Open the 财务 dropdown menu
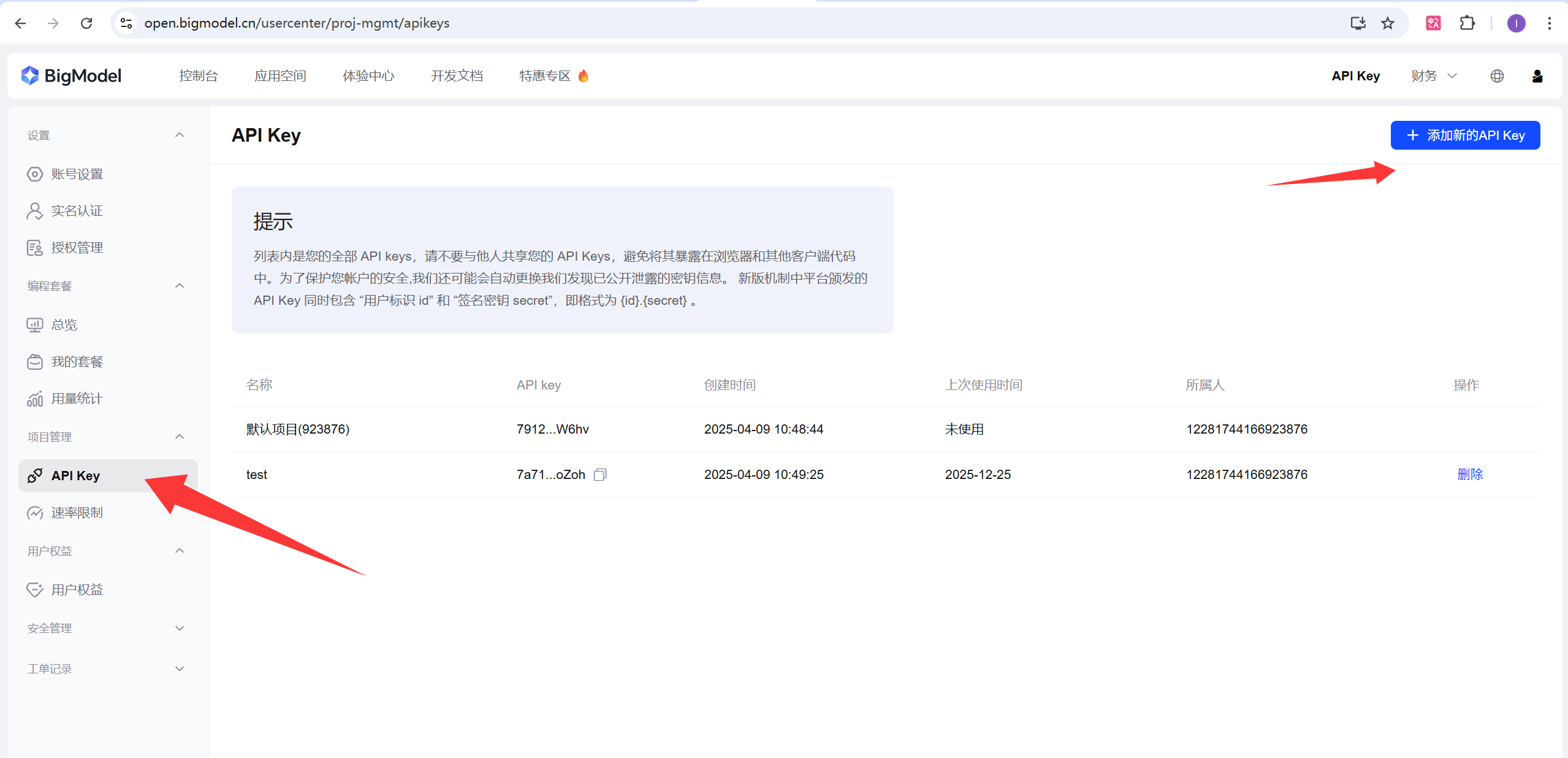Screen dimensions: 1568x758 1434,76
